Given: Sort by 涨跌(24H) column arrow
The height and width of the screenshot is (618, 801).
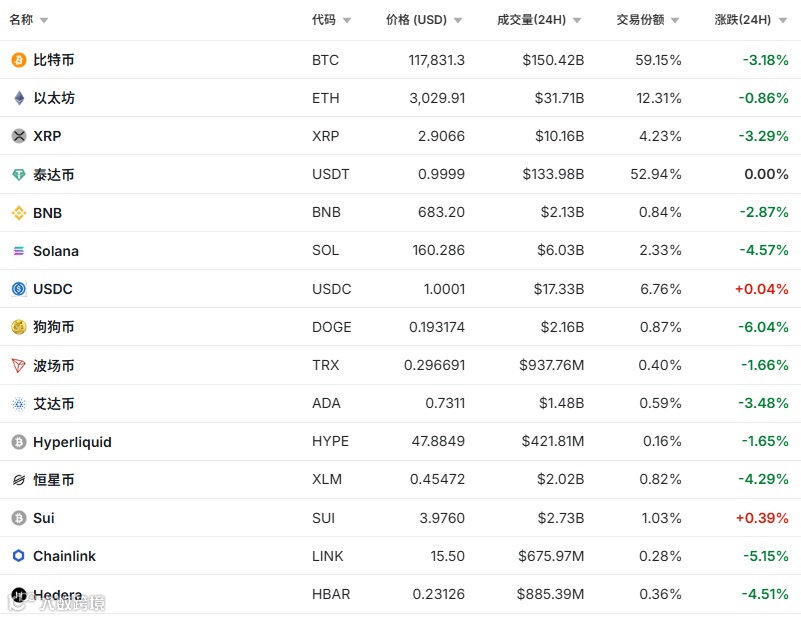Looking at the screenshot, I should [x=782, y=20].
